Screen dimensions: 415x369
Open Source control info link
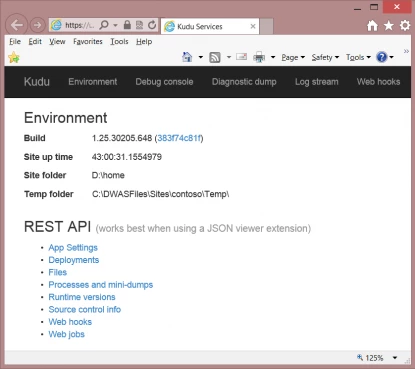(85, 309)
